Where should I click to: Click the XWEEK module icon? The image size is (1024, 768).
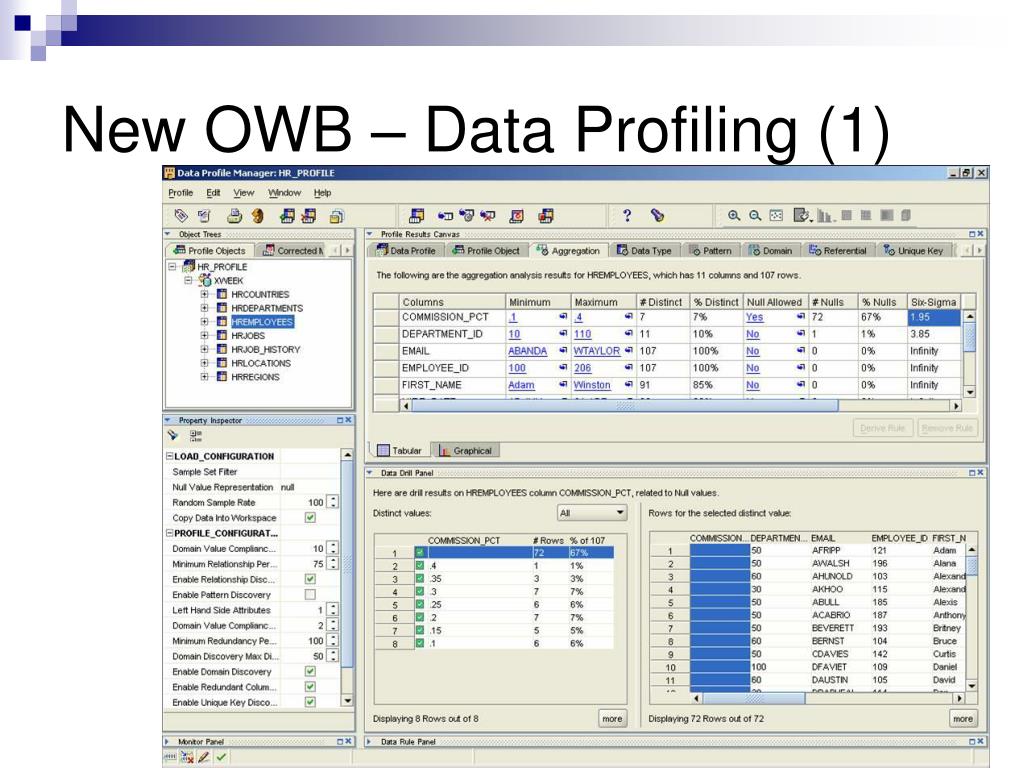(x=205, y=280)
